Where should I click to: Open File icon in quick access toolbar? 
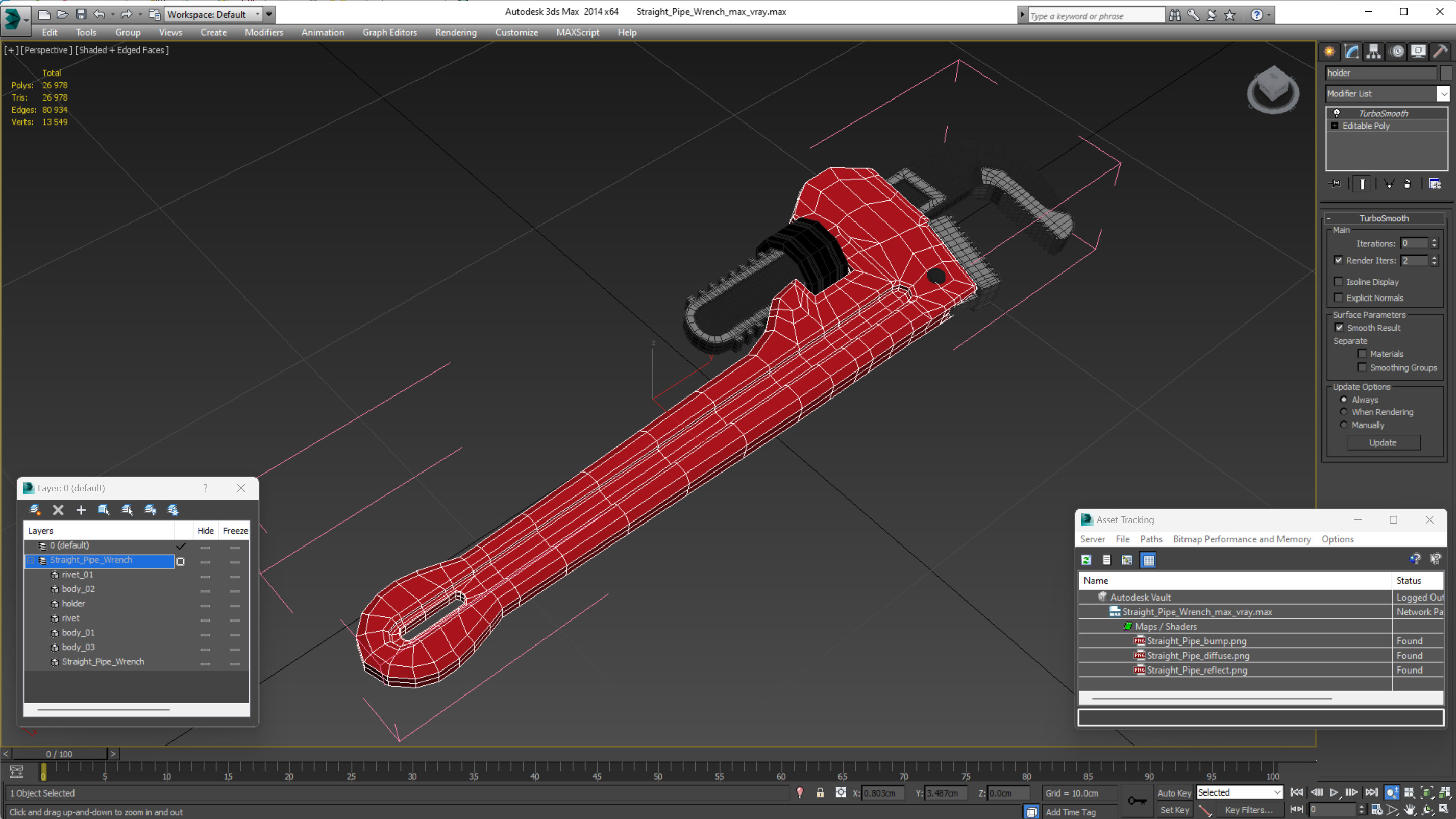coord(62,14)
